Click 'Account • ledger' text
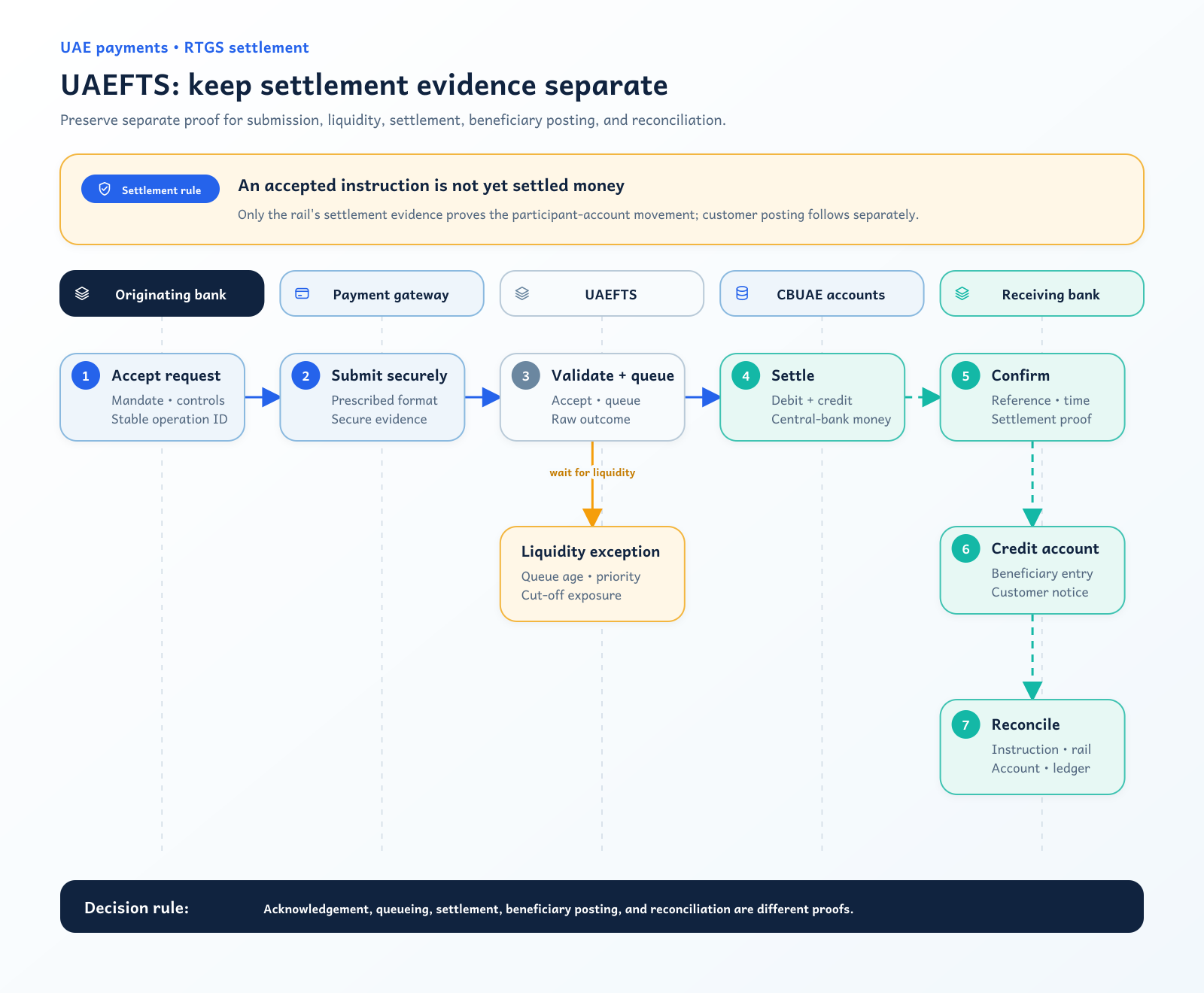 tap(1041, 768)
